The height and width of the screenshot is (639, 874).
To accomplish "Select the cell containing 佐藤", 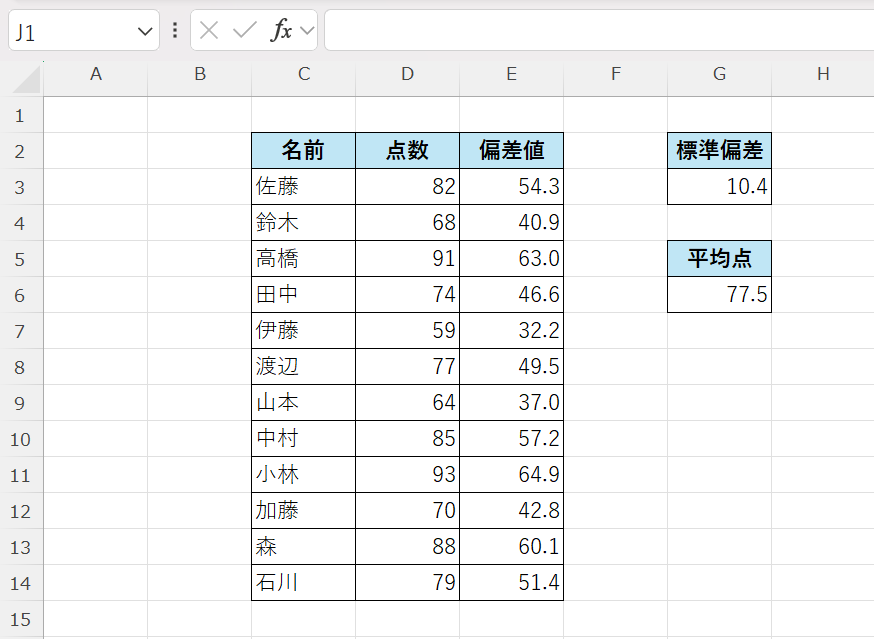I will 303,187.
